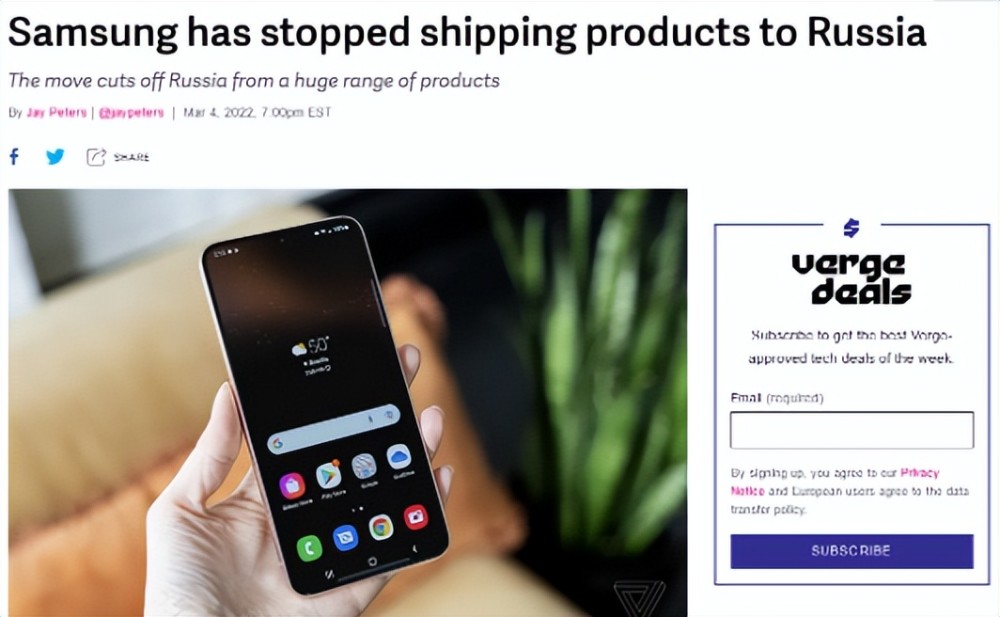Open the Privacy Notice link

(x=835, y=482)
